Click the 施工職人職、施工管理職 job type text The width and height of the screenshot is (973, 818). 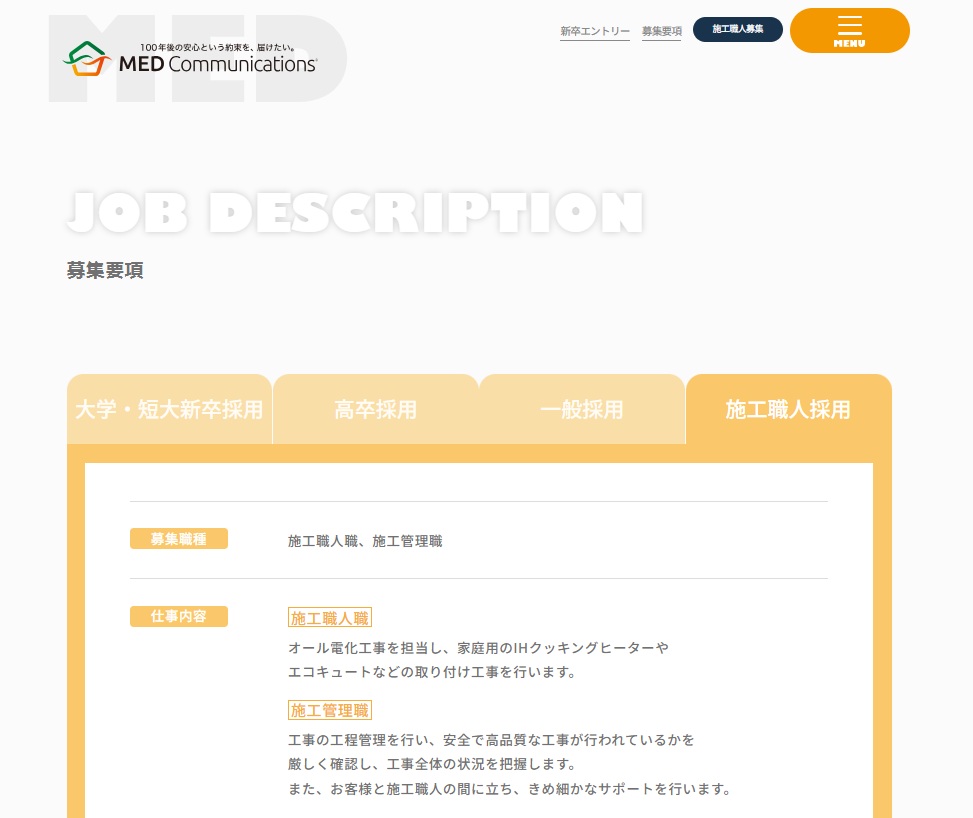click(365, 541)
